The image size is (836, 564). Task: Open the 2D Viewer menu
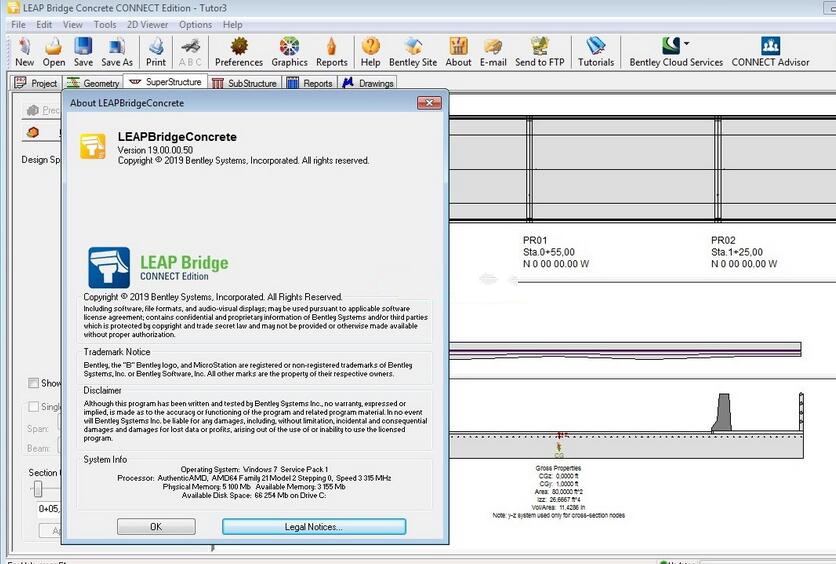coord(148,25)
